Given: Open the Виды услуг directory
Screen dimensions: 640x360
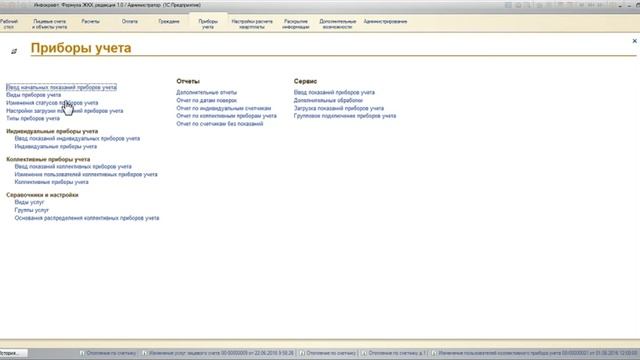Looking at the screenshot, I should click(x=29, y=202).
